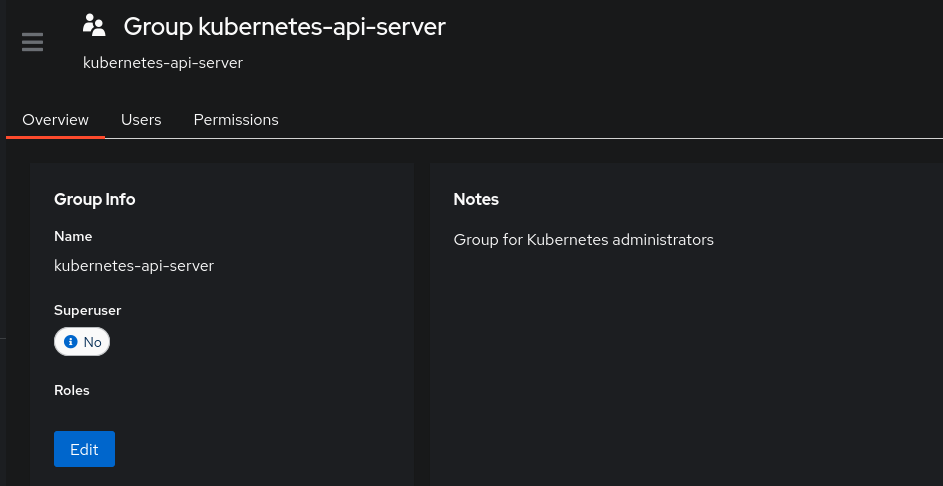Select the 'Group for Kubernetes administrators' note text
Viewport: 943px width, 486px height.
click(x=583, y=239)
